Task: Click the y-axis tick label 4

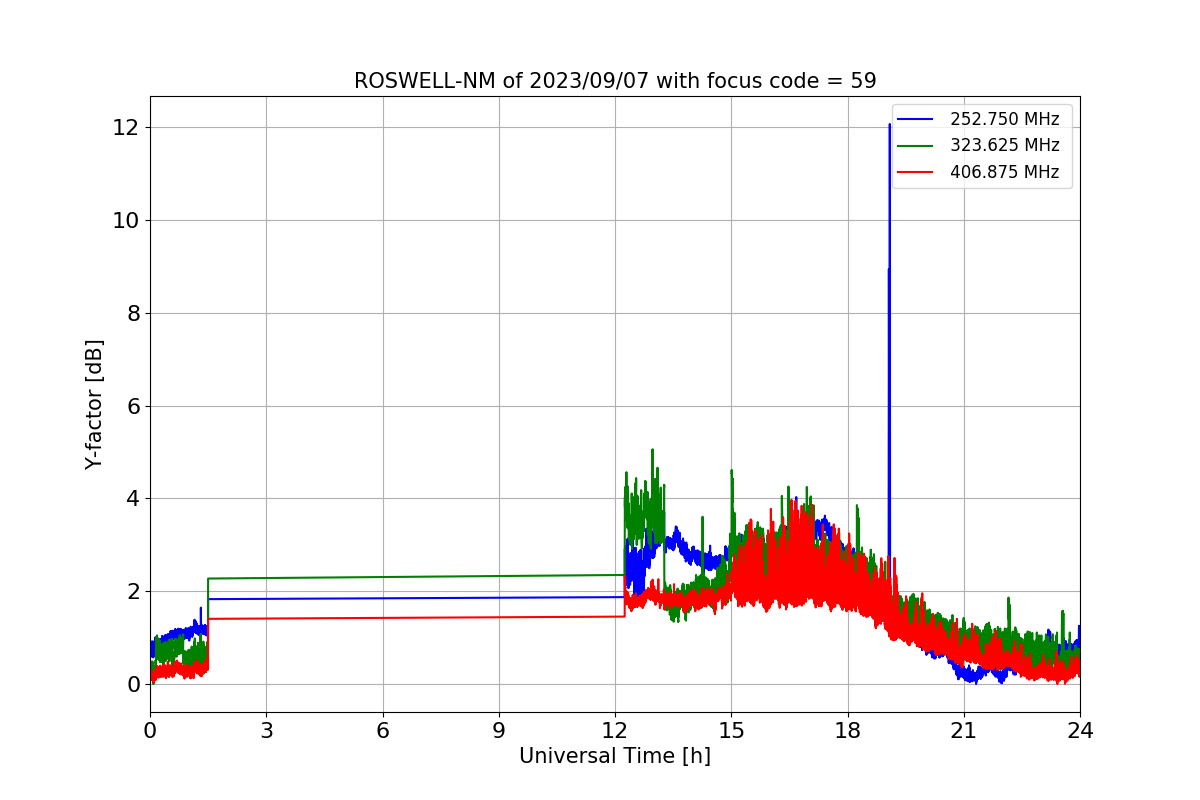Action: [132, 499]
